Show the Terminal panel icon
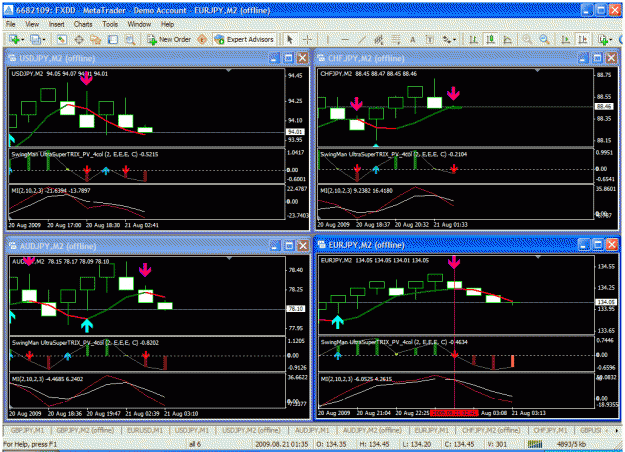The height and width of the screenshot is (452, 625). [x=113, y=39]
